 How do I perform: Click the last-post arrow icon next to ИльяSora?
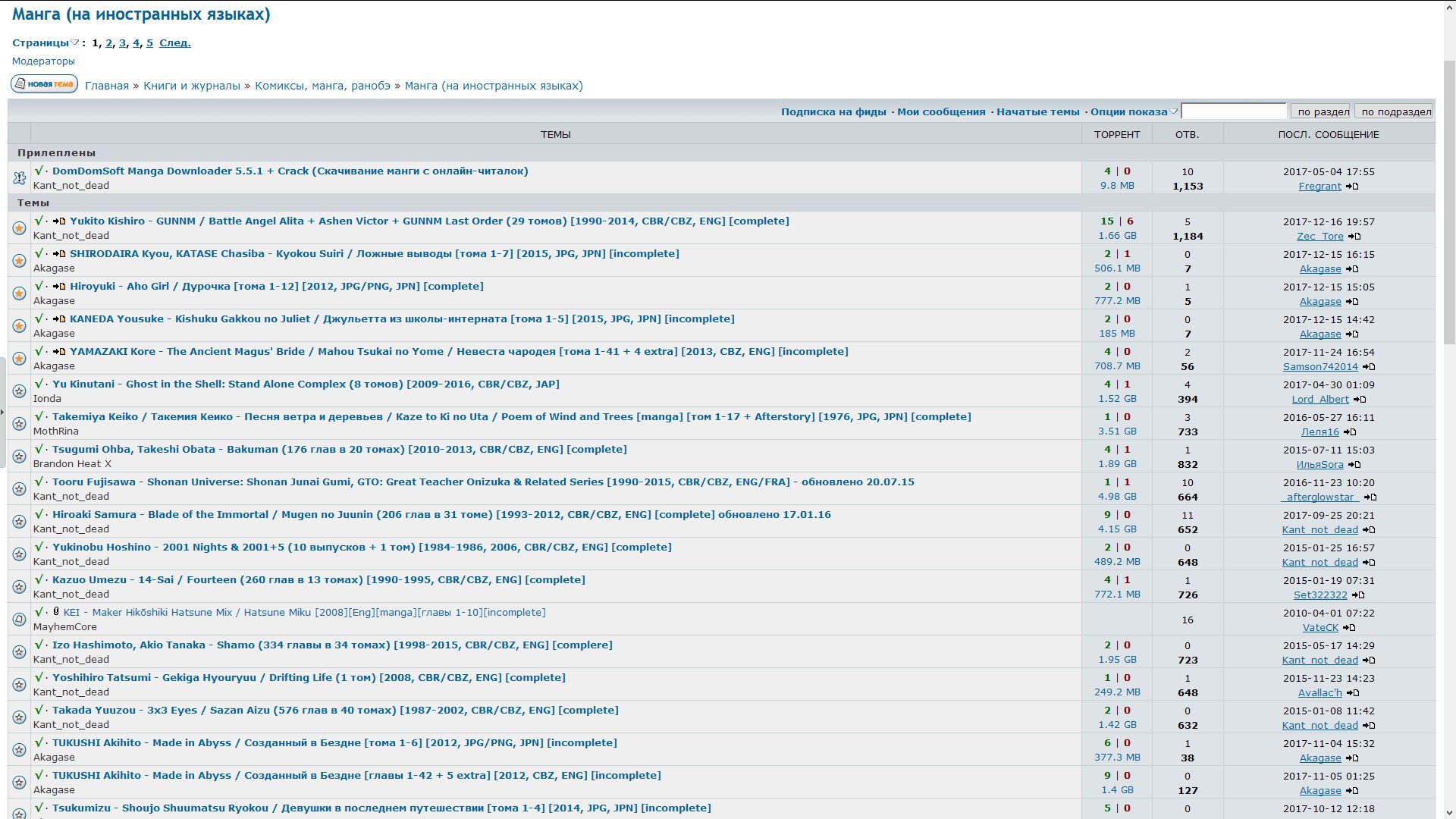[1354, 465]
